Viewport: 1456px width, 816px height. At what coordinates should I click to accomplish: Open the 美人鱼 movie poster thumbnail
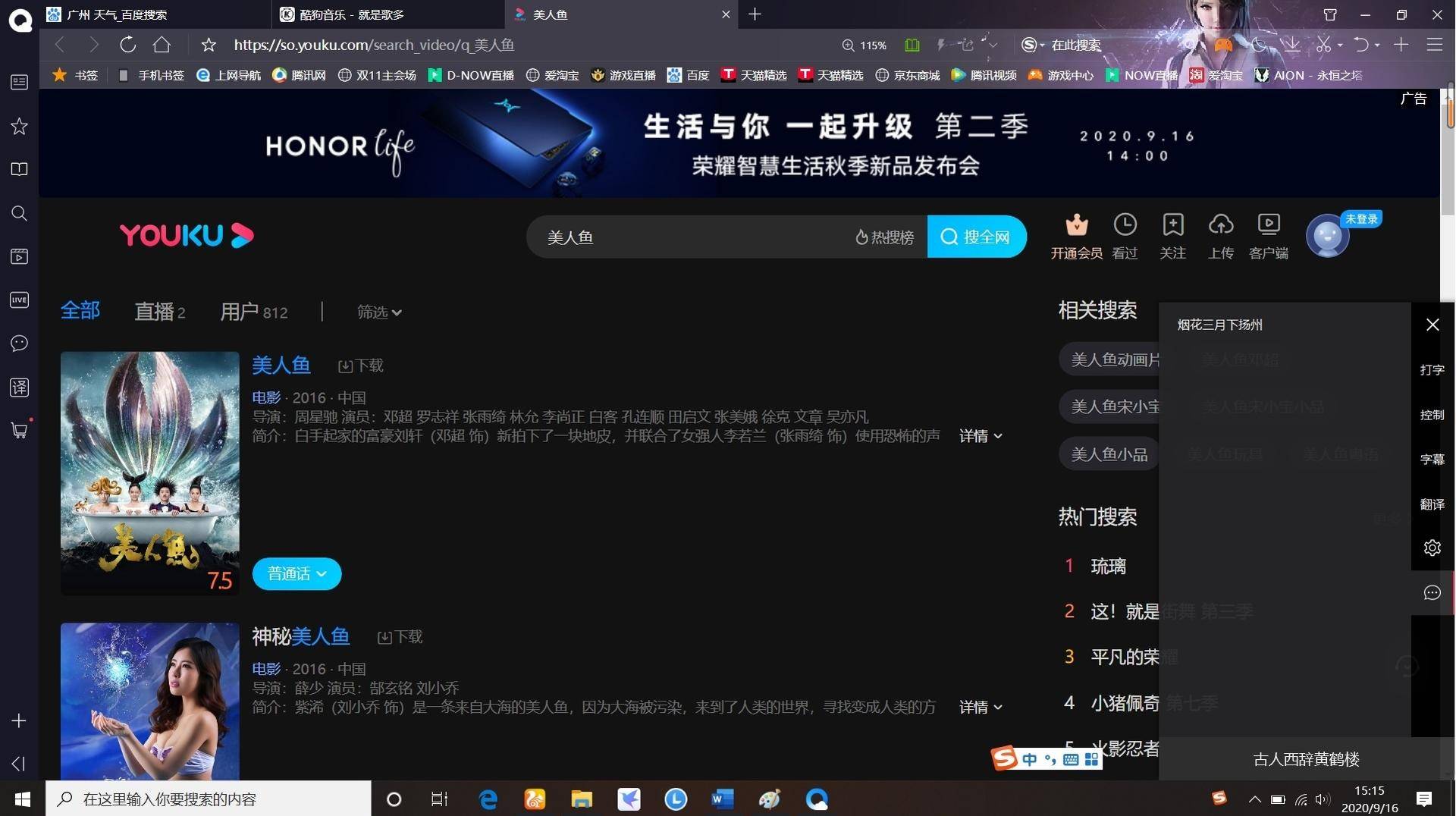click(149, 473)
